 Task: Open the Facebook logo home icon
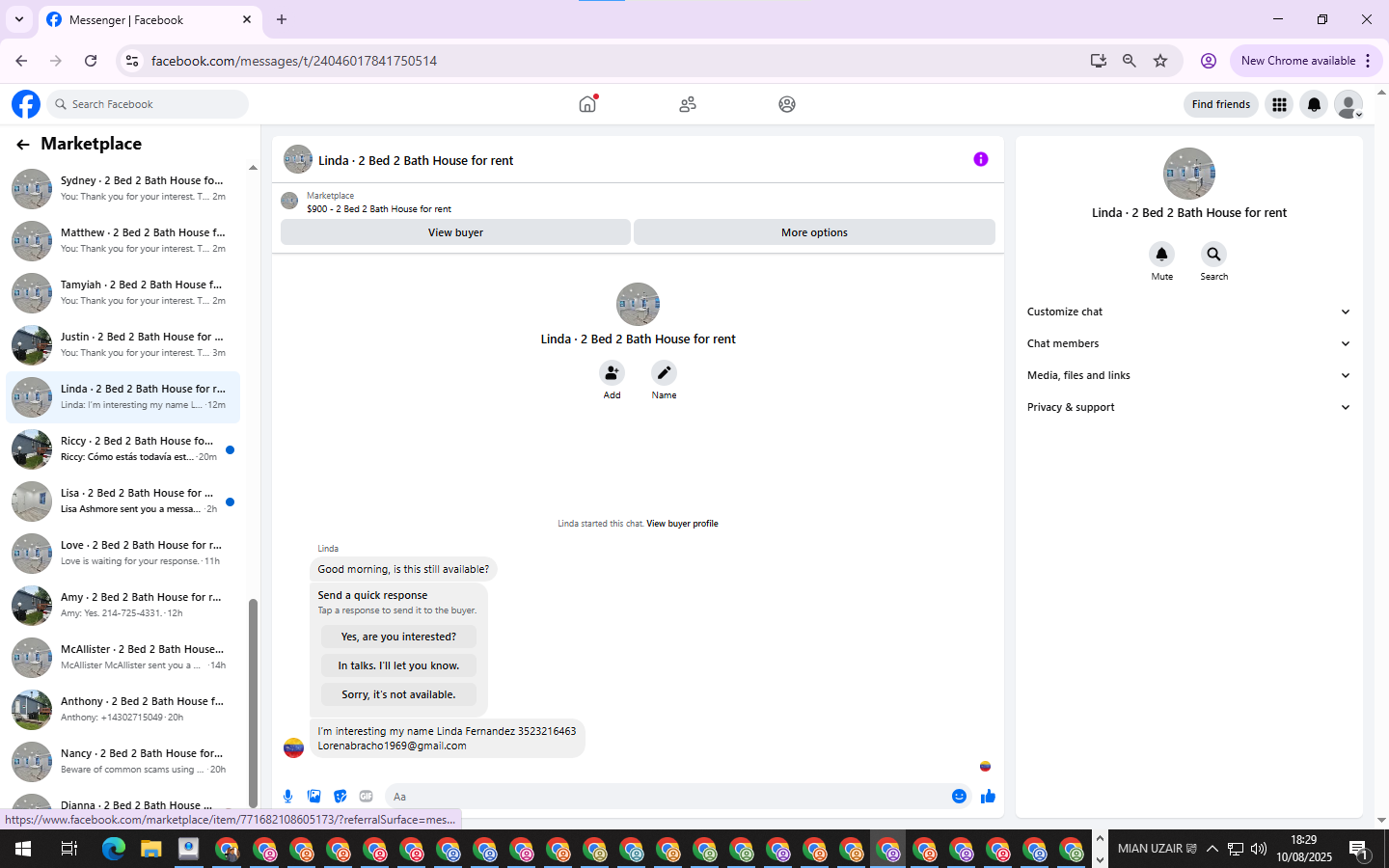[x=26, y=104]
